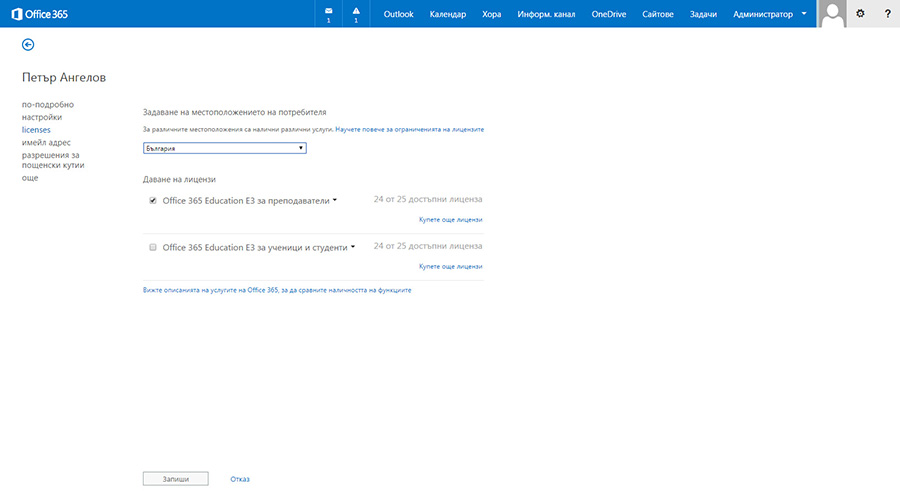Image resolution: width=900 pixels, height=491 pixels.
Task: Expand the за преподаватели license details arrow
Action: pyautogui.click(x=335, y=200)
